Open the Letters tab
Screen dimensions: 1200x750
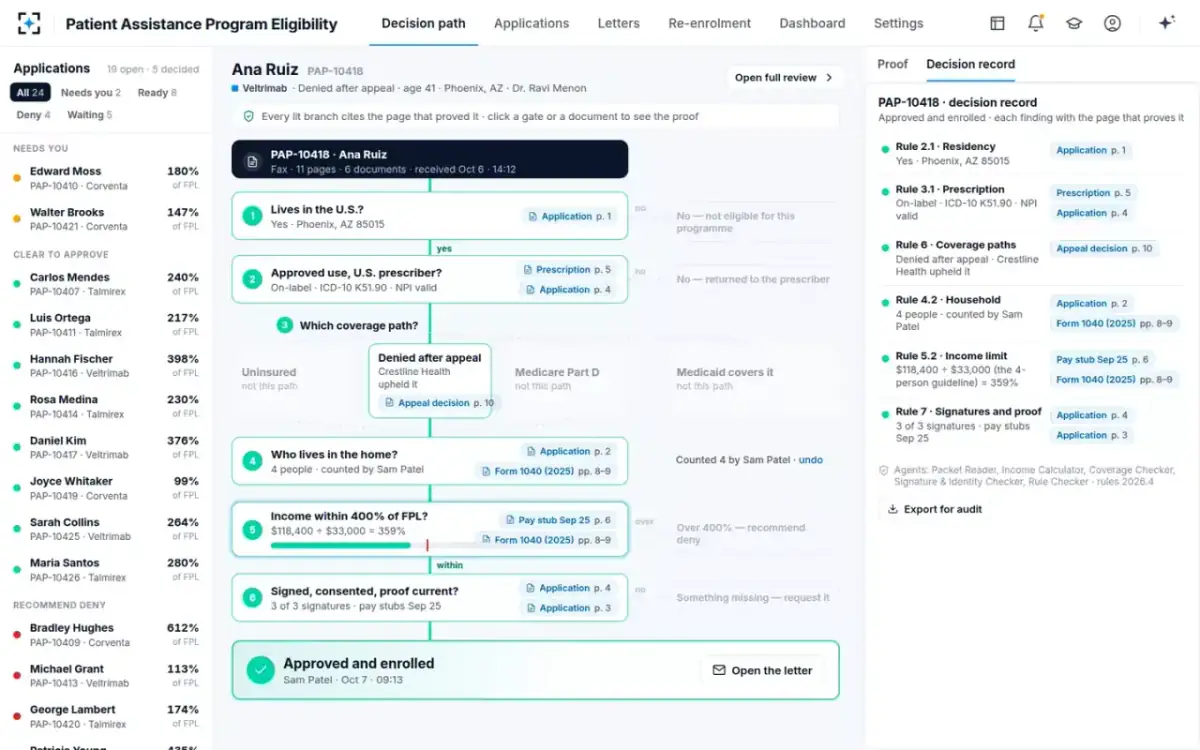(618, 23)
